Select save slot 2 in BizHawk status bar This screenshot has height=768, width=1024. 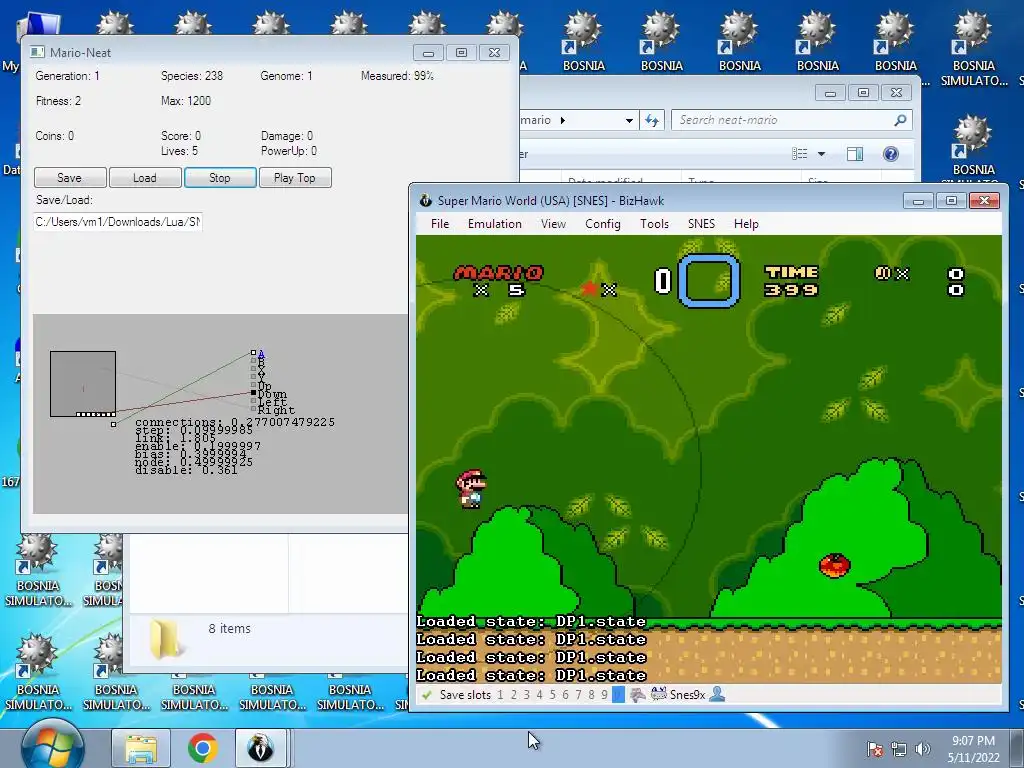(513, 695)
